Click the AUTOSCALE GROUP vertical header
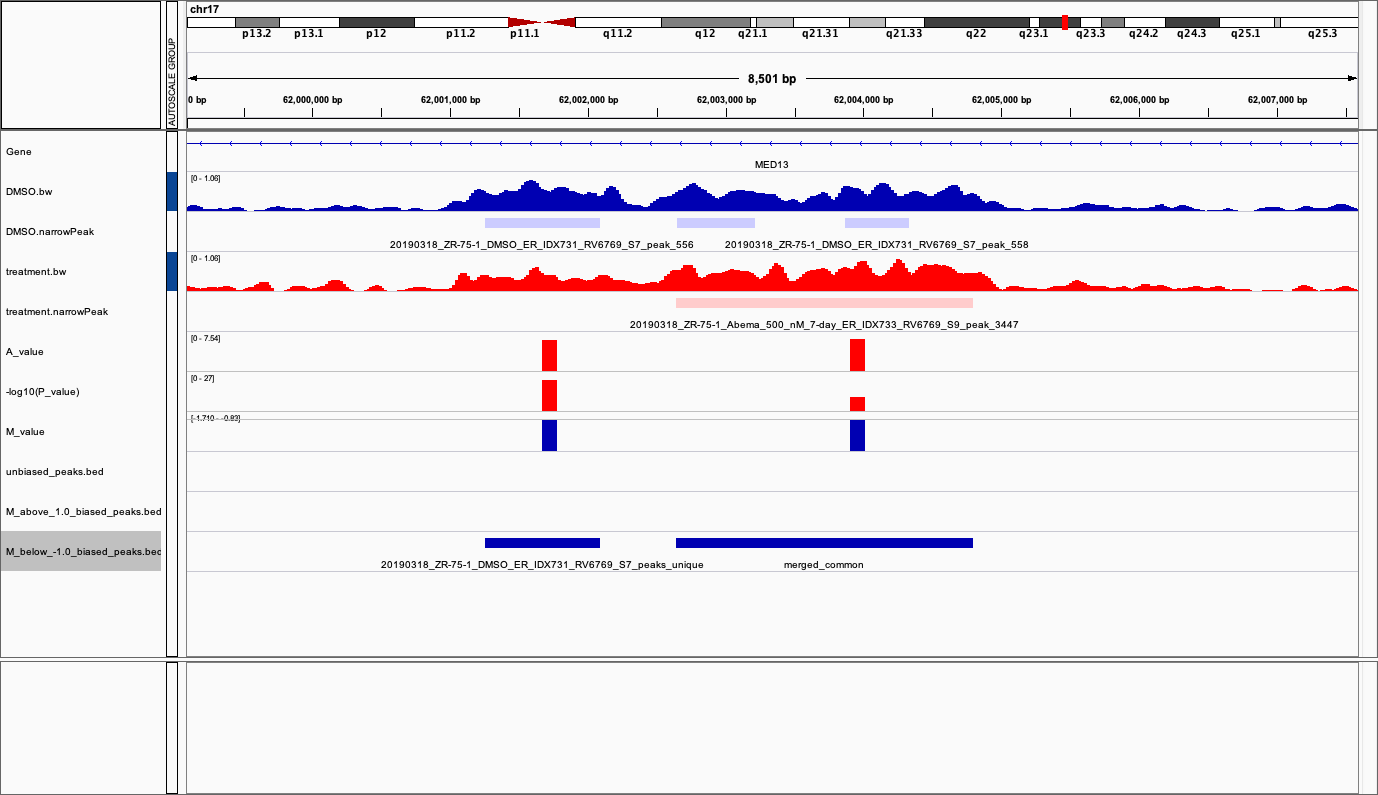1378x795 pixels. point(172,82)
